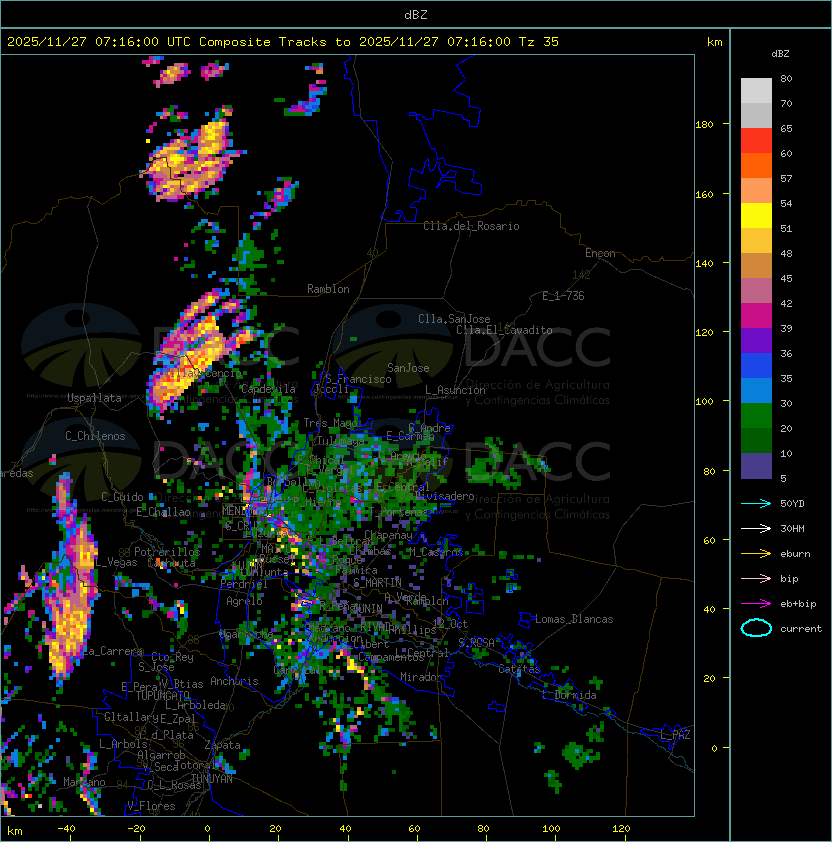The width and height of the screenshot is (832, 842).
Task: Click the 'L_Dormida' map label
Action: pos(569,695)
